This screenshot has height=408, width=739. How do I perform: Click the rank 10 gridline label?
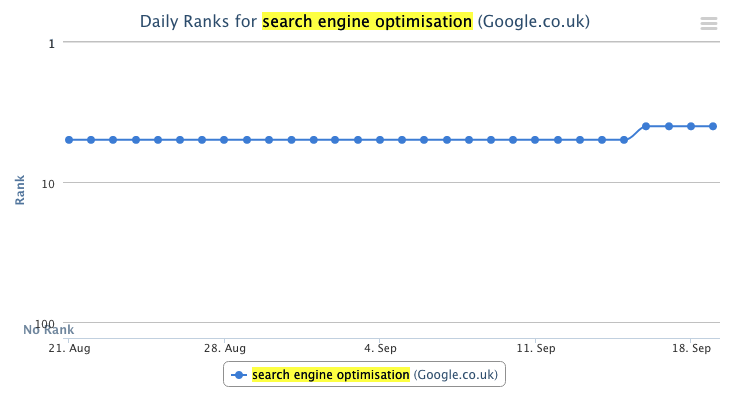[48, 184]
